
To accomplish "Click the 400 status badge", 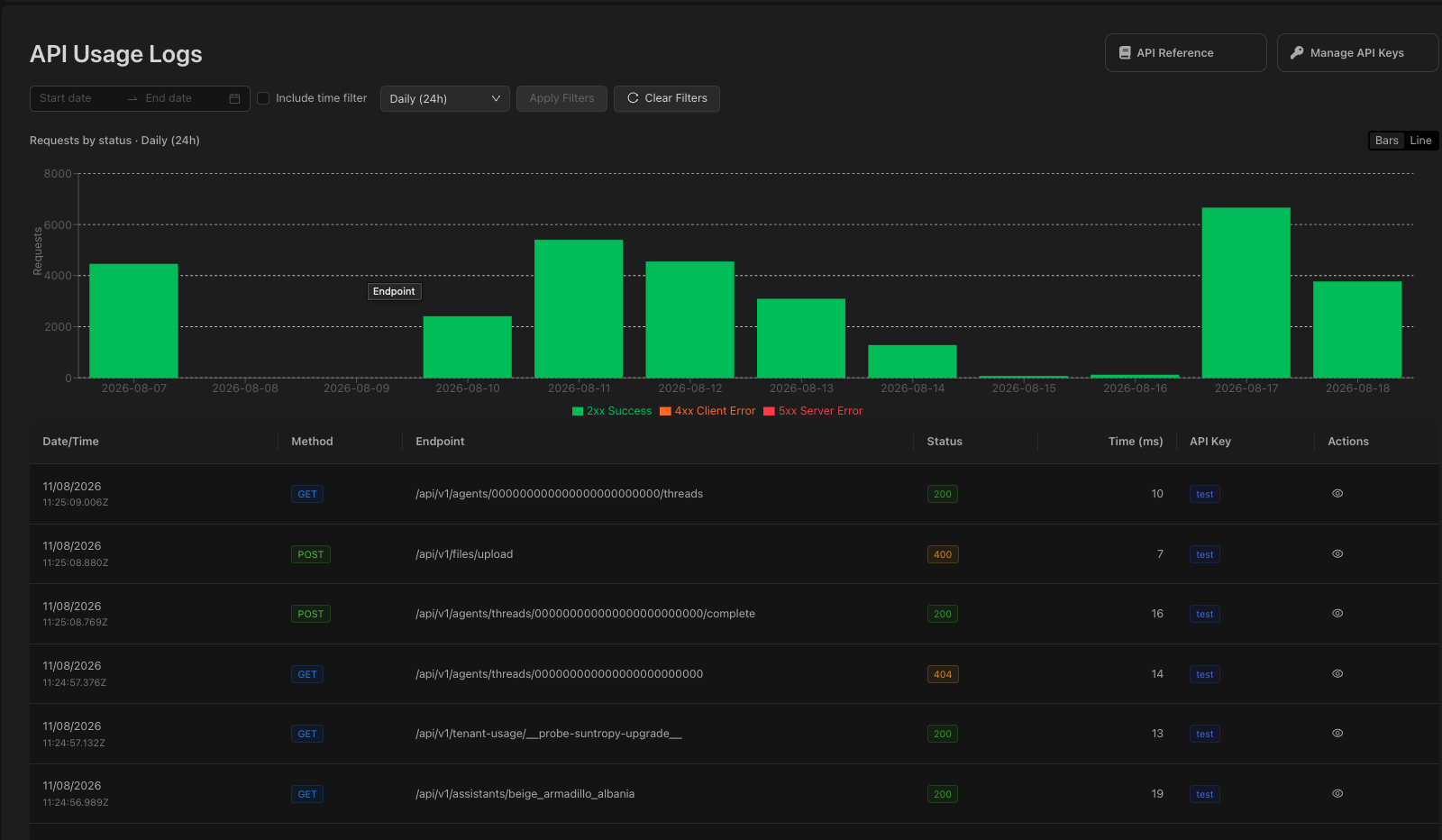I will tap(943, 554).
